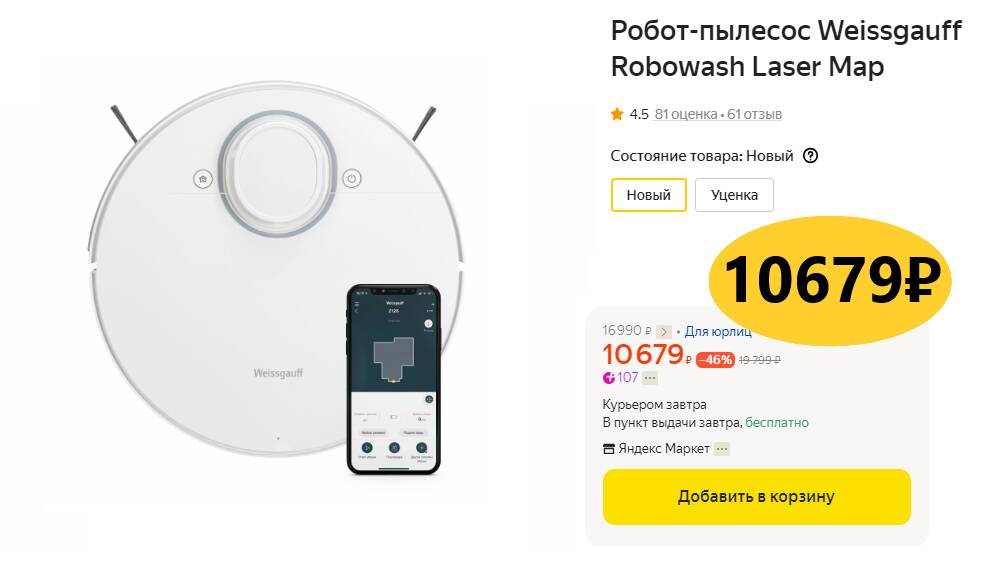Expand the chevron next to the 16990 ₽ price

point(663,332)
